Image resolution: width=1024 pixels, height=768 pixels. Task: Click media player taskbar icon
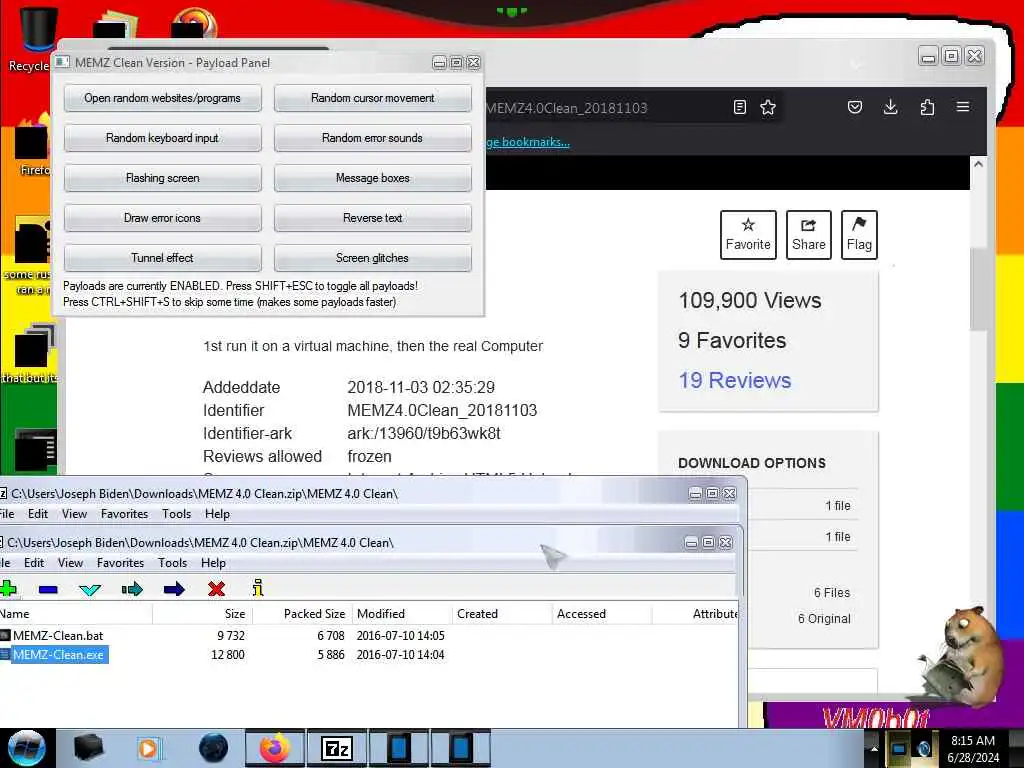point(148,748)
